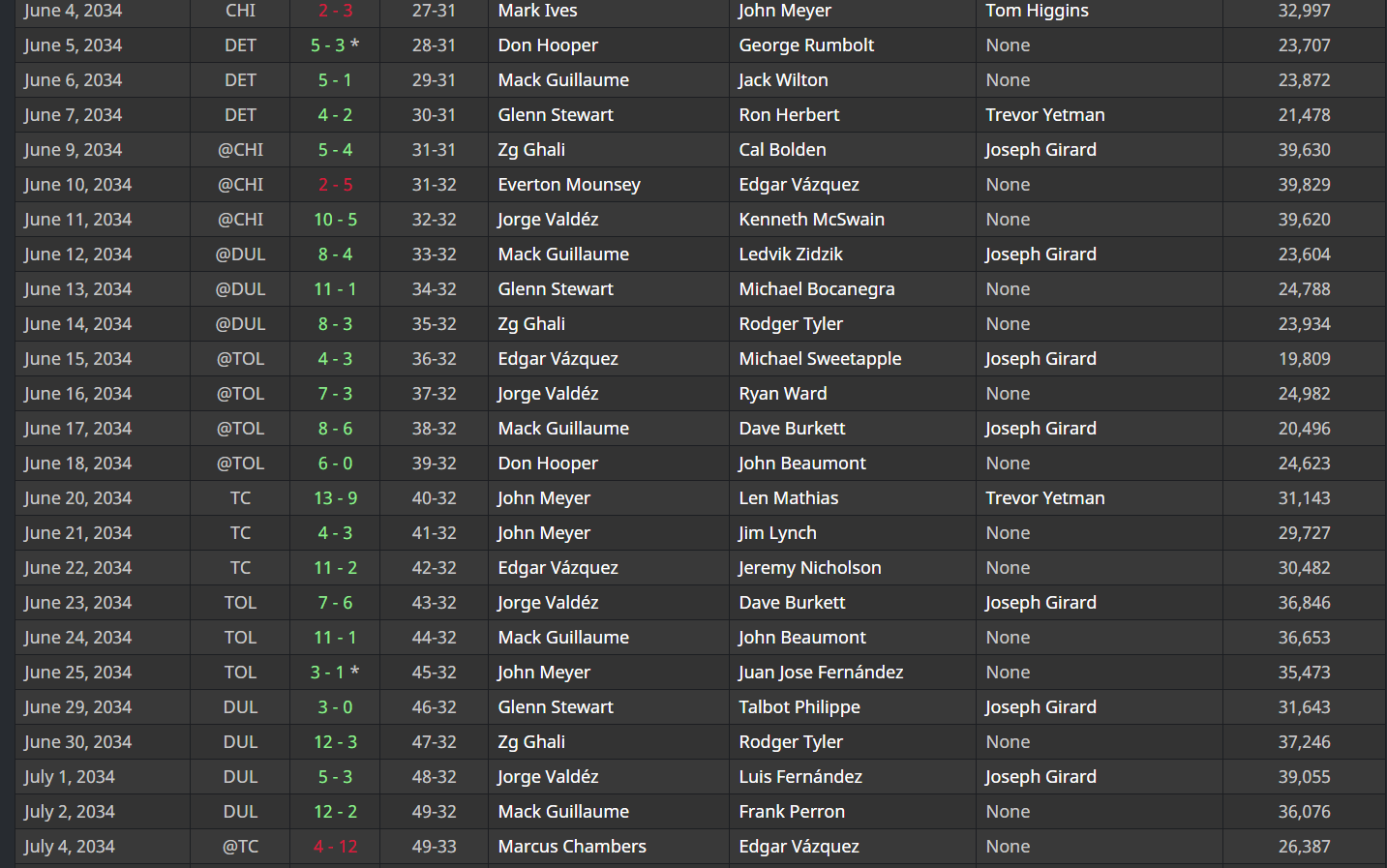Screen dimensions: 1387x868
Task: Open the June 21, 2034 date
Action: click(x=78, y=533)
